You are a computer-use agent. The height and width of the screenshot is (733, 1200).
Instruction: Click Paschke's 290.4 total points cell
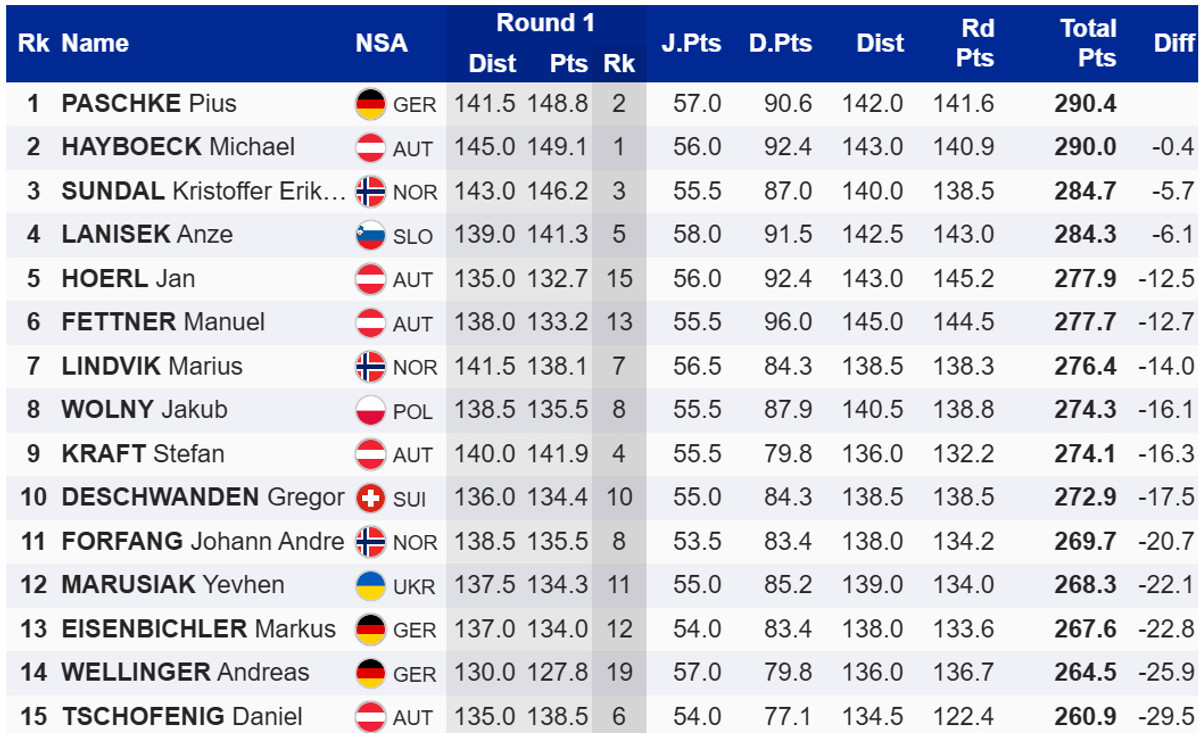(1085, 104)
